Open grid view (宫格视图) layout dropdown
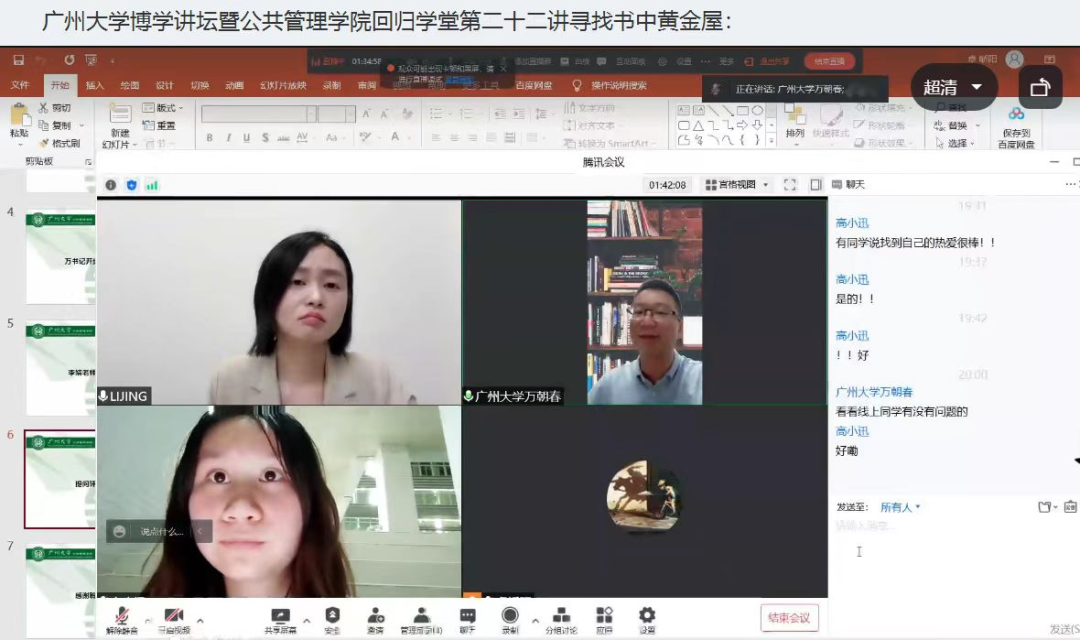Screen dimensions: 1080x640 pos(737,185)
